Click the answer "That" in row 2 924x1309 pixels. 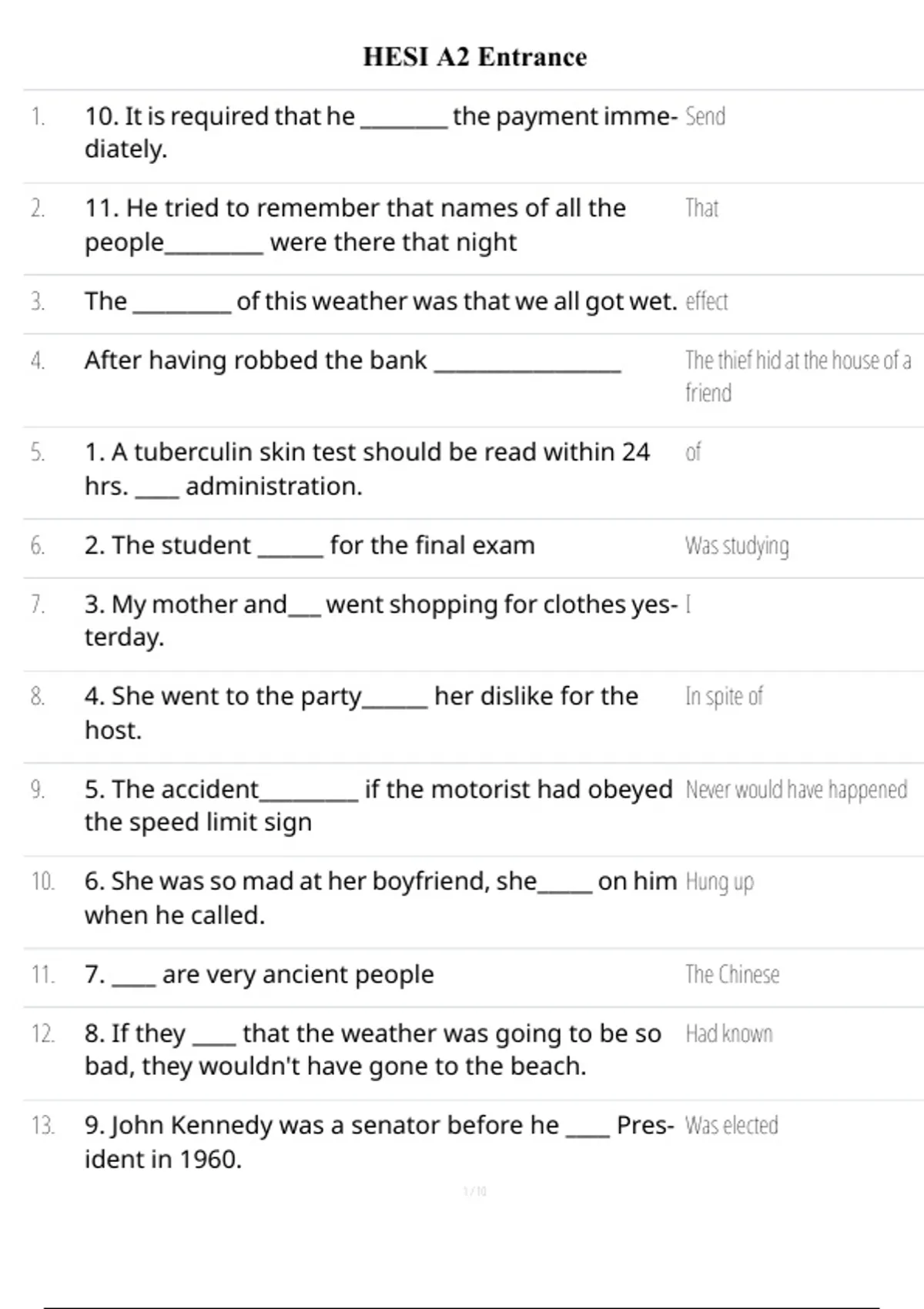pyautogui.click(x=701, y=209)
